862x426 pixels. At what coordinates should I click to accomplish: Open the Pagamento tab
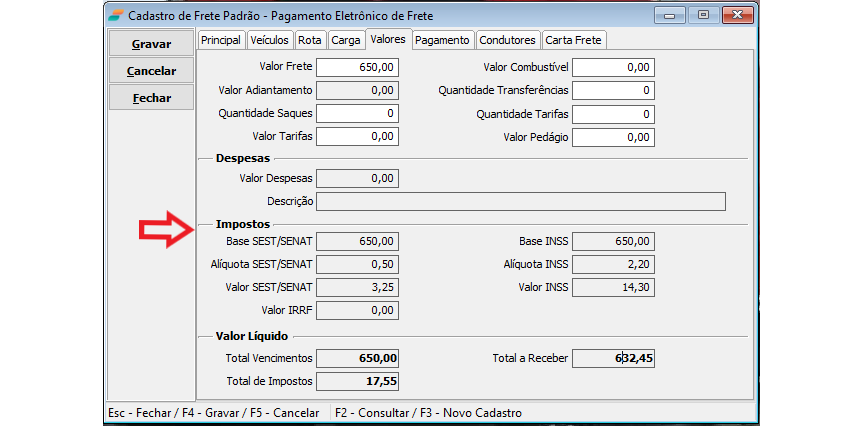[x=442, y=40]
